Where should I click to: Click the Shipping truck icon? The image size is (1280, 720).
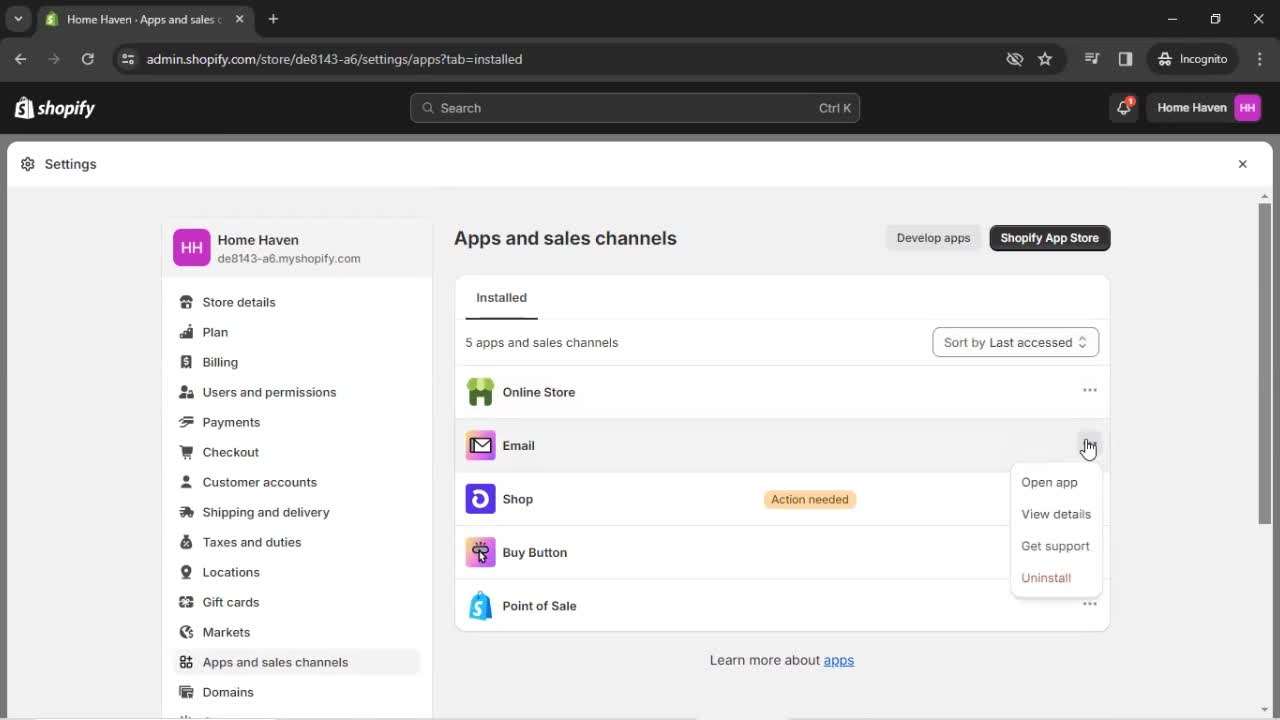point(186,512)
